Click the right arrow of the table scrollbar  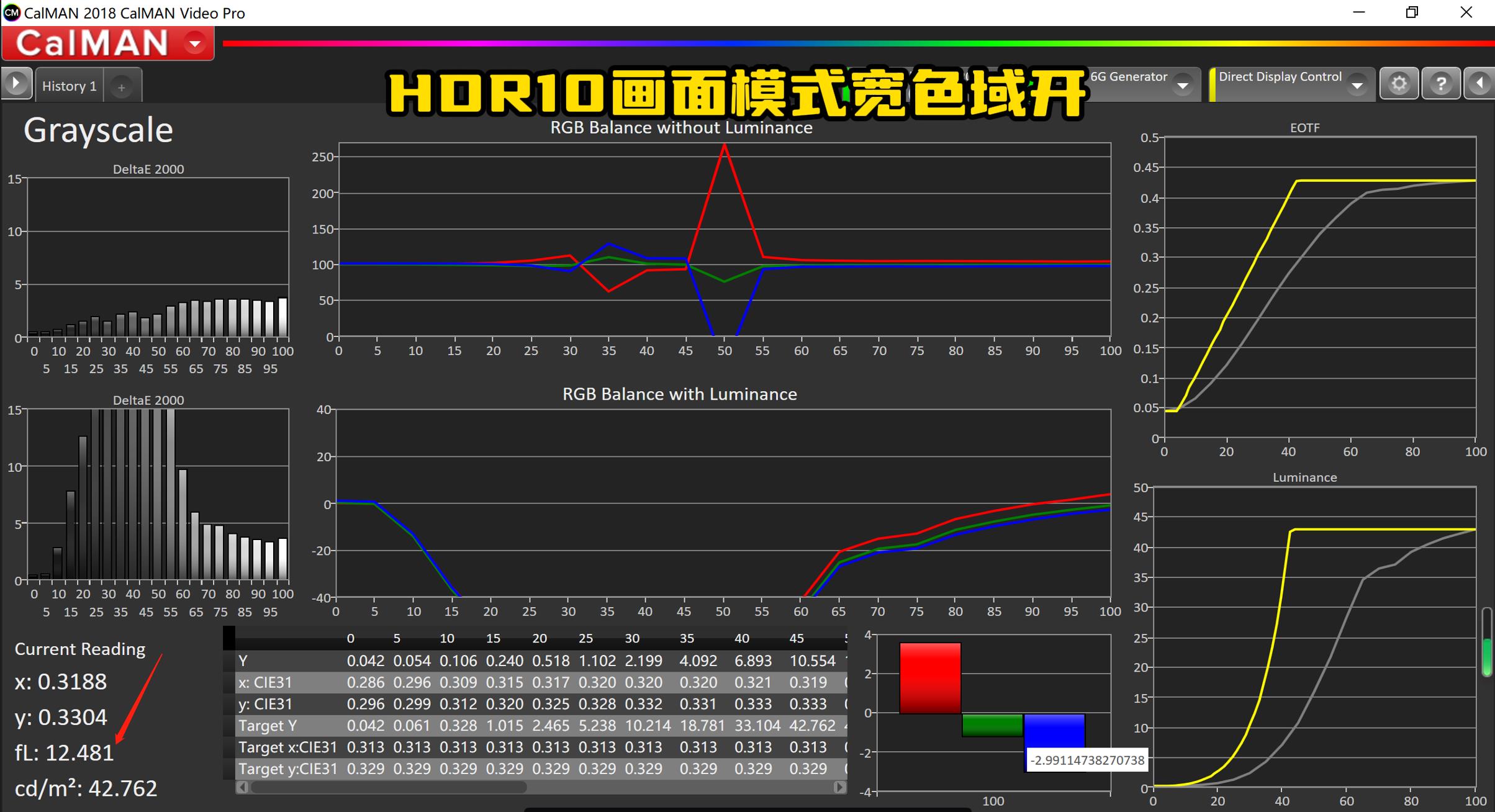tap(841, 787)
